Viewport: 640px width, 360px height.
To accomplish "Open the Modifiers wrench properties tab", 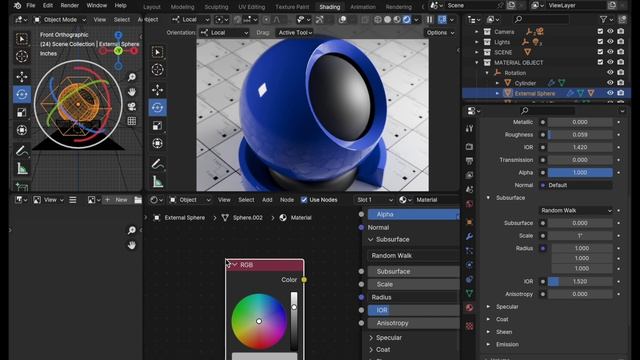I will pos(469,236).
